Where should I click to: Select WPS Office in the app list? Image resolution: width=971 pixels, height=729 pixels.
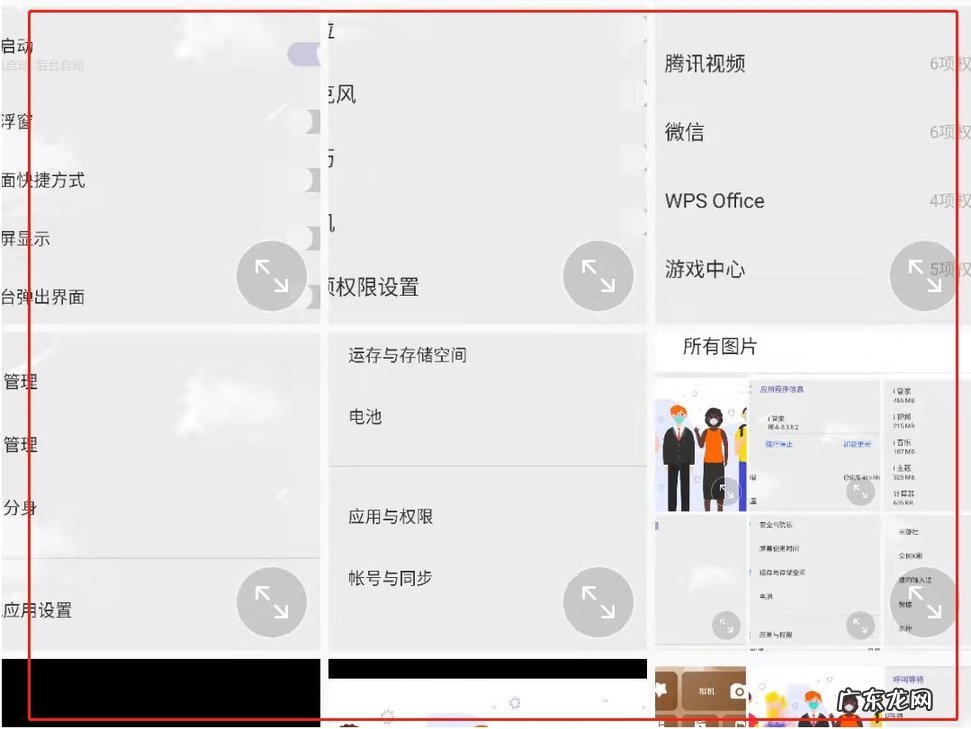click(714, 200)
